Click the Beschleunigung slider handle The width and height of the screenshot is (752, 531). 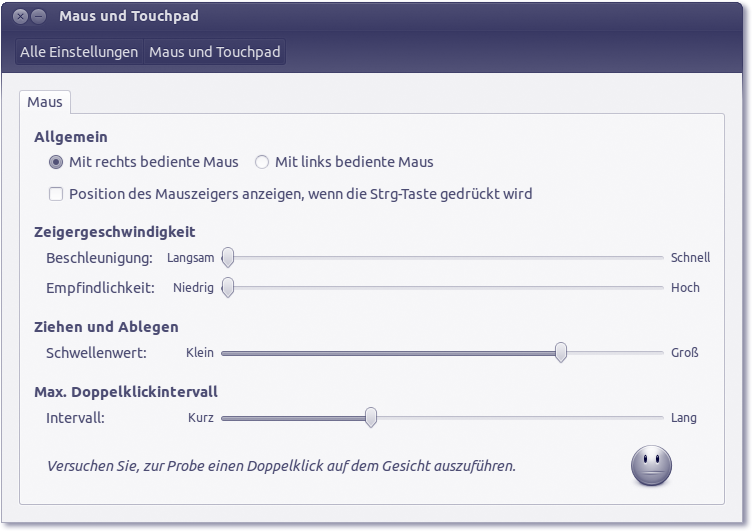(228, 258)
